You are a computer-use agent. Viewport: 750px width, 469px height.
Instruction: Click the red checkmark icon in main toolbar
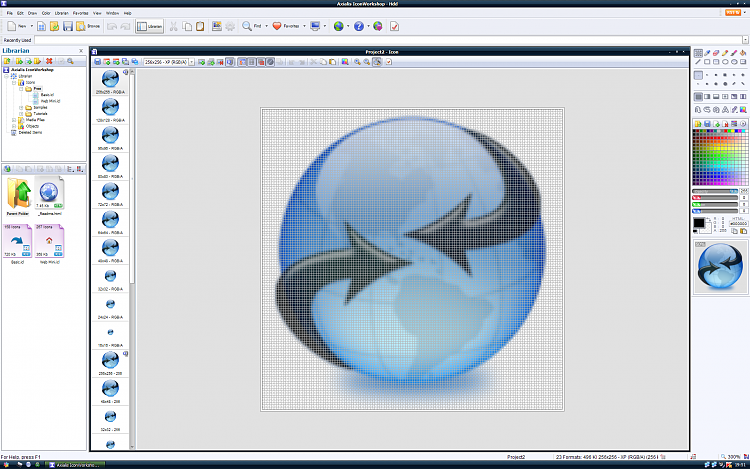(394, 26)
